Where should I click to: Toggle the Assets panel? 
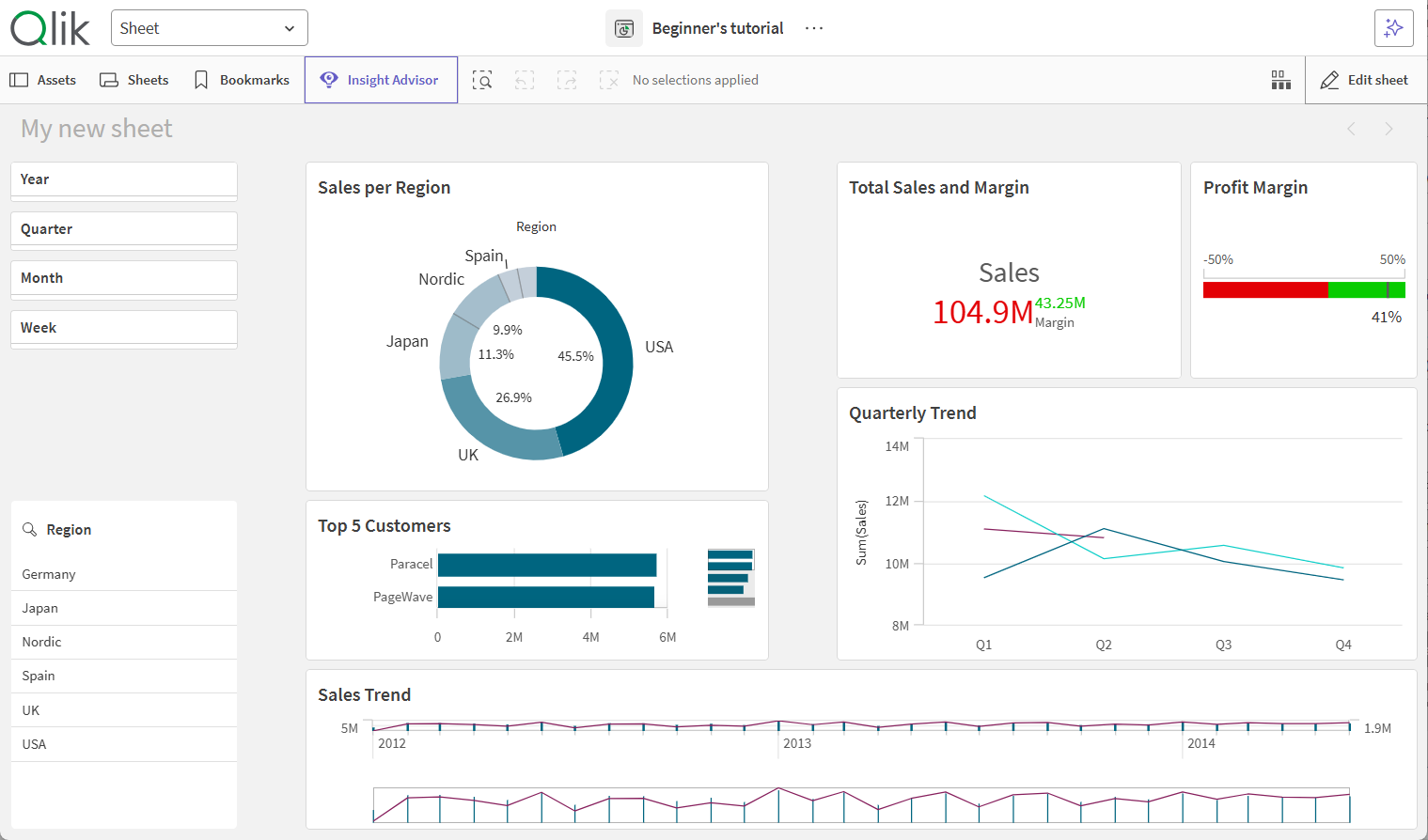tap(42, 80)
